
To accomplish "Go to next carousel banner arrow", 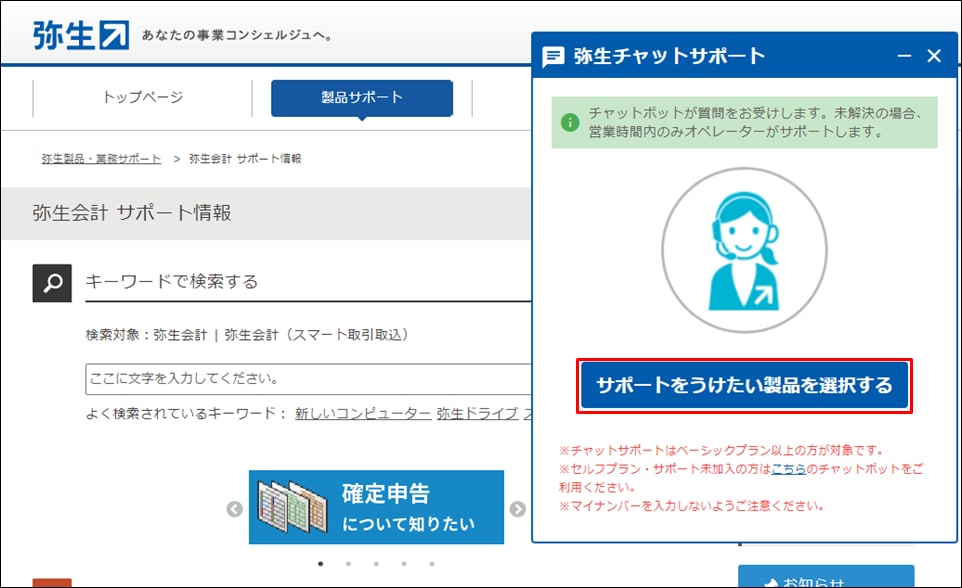I will click(518, 509).
